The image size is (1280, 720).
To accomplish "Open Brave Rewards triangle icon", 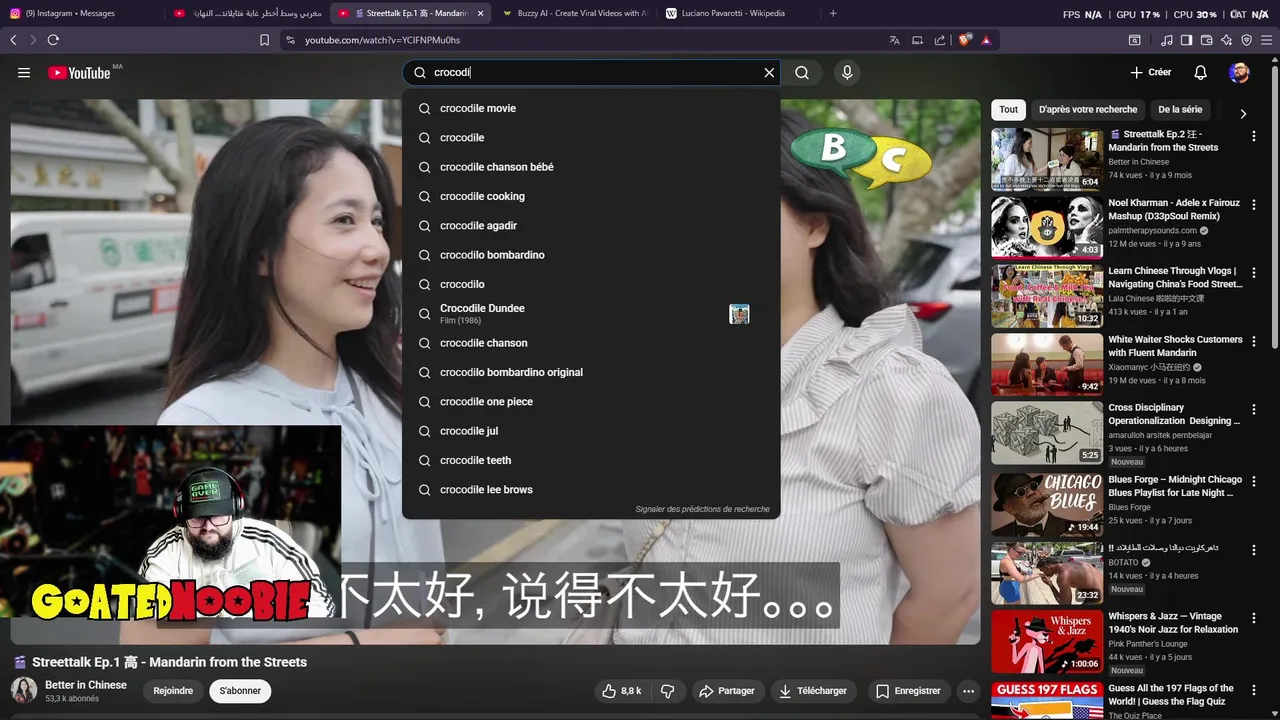I will click(986, 40).
